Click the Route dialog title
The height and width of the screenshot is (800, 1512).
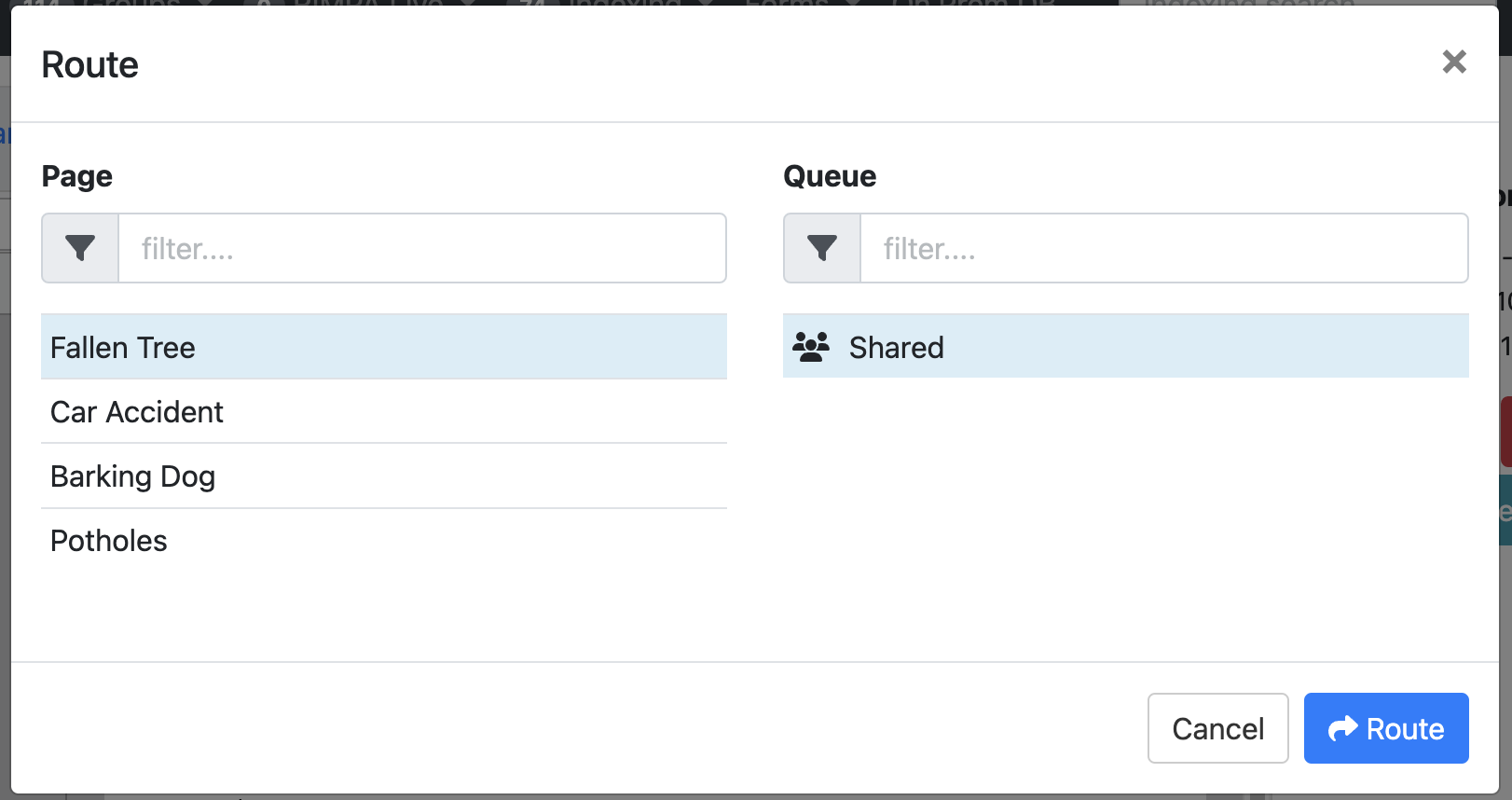point(90,65)
